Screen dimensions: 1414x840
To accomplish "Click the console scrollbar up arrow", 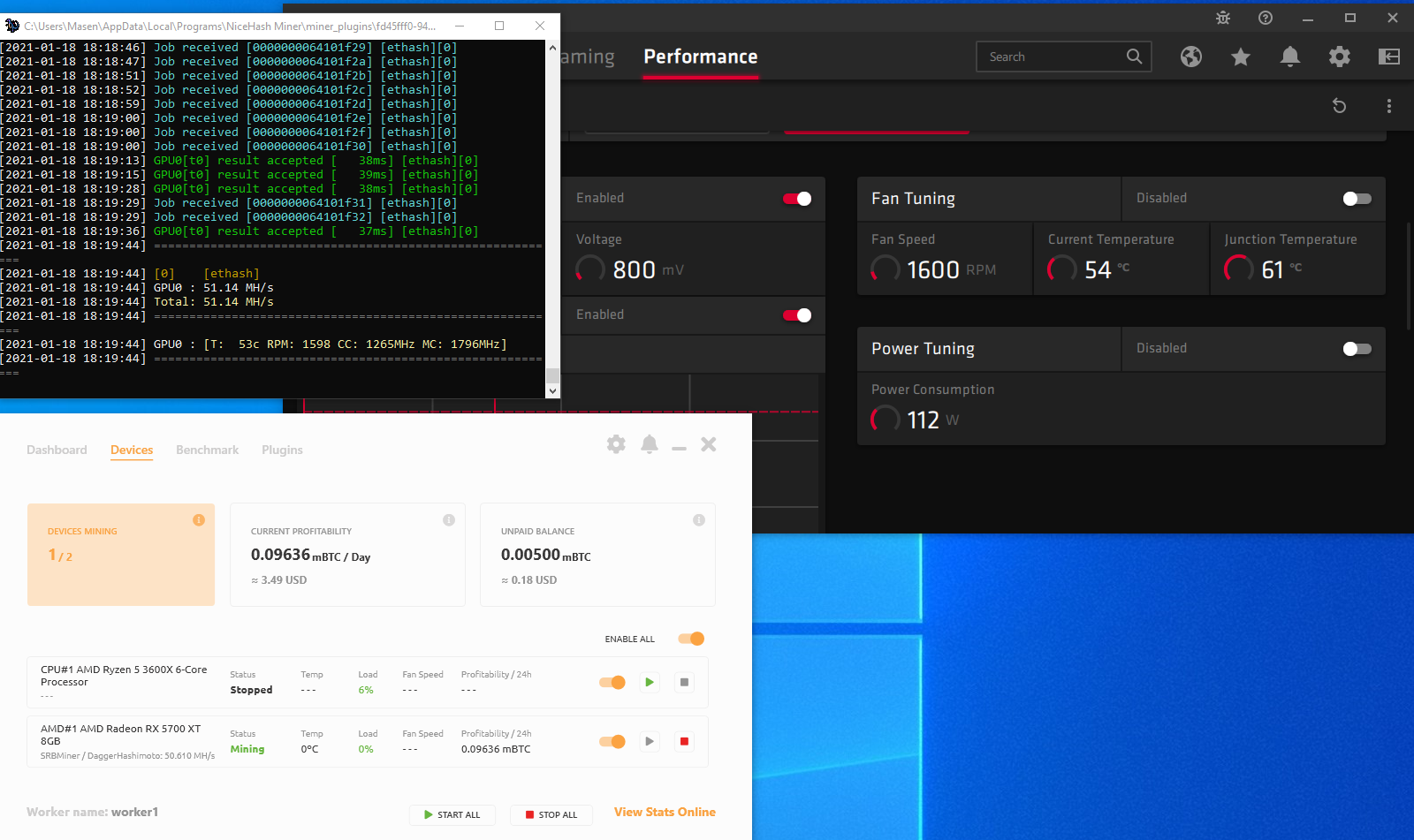I will coord(552,48).
